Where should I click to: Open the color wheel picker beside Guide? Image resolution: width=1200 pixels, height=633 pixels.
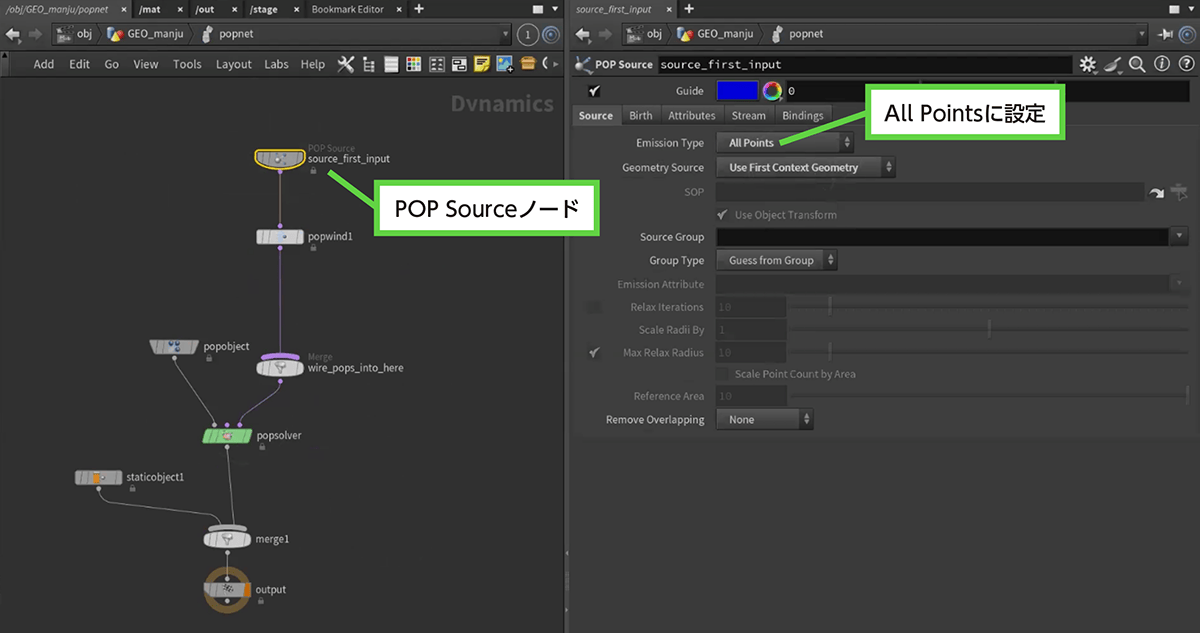coord(771,91)
